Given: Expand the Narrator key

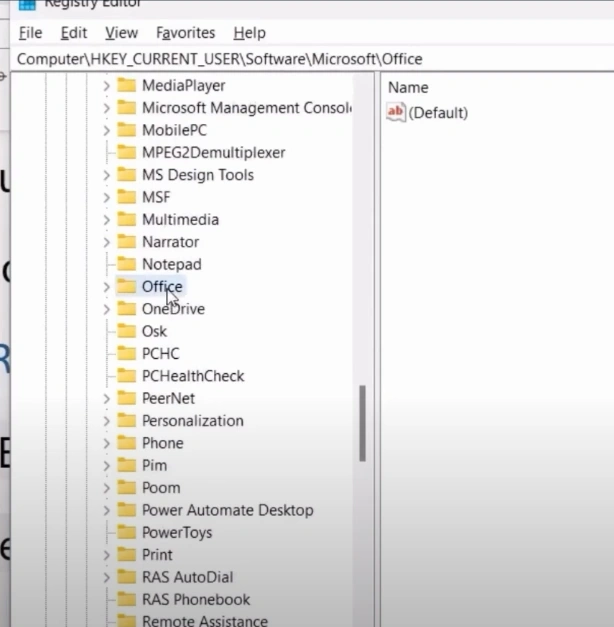Looking at the screenshot, I should click(x=106, y=242).
